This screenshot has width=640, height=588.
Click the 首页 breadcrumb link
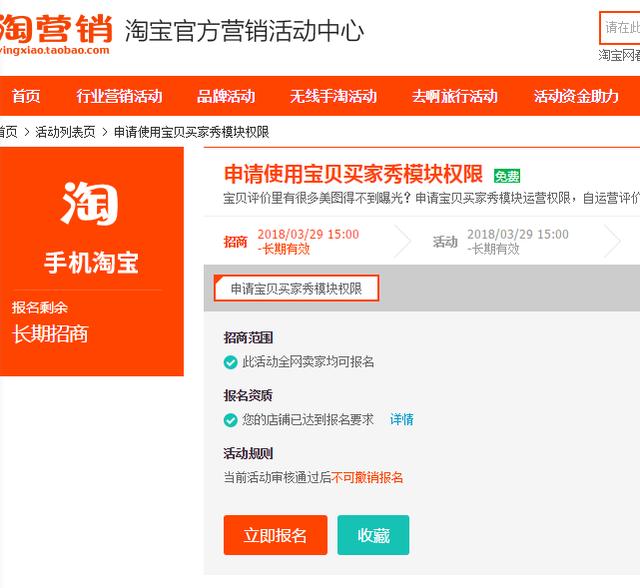8,132
